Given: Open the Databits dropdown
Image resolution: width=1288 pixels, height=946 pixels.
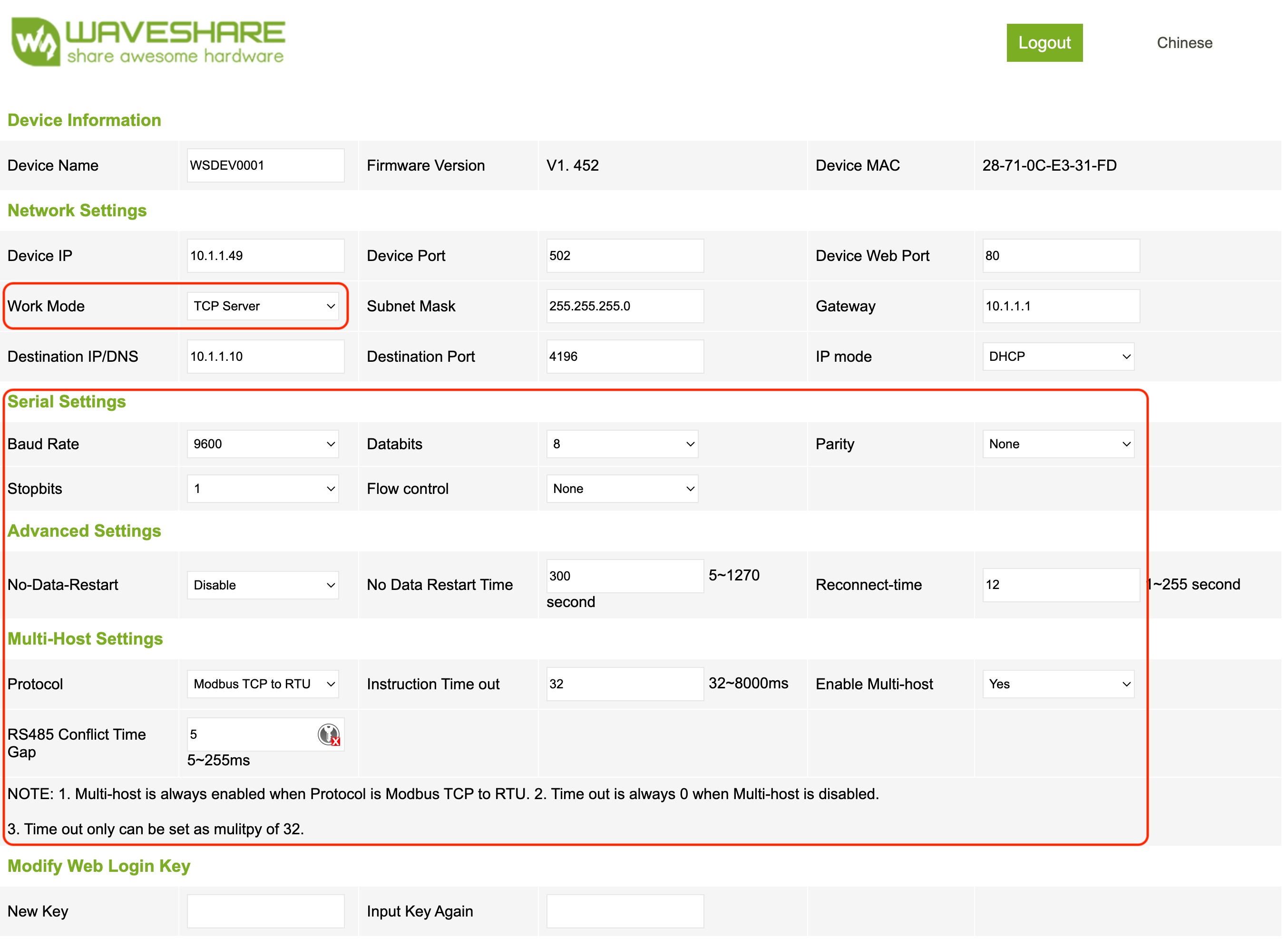Looking at the screenshot, I should pyautogui.click(x=622, y=444).
